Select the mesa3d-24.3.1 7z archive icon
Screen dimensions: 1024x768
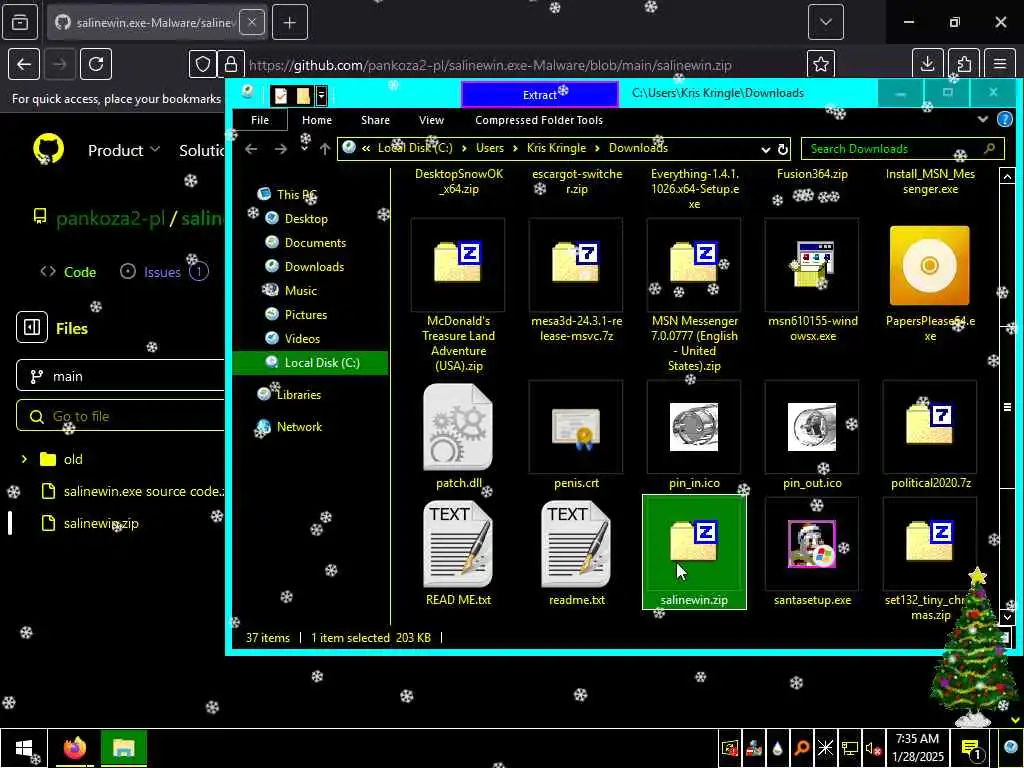575,264
